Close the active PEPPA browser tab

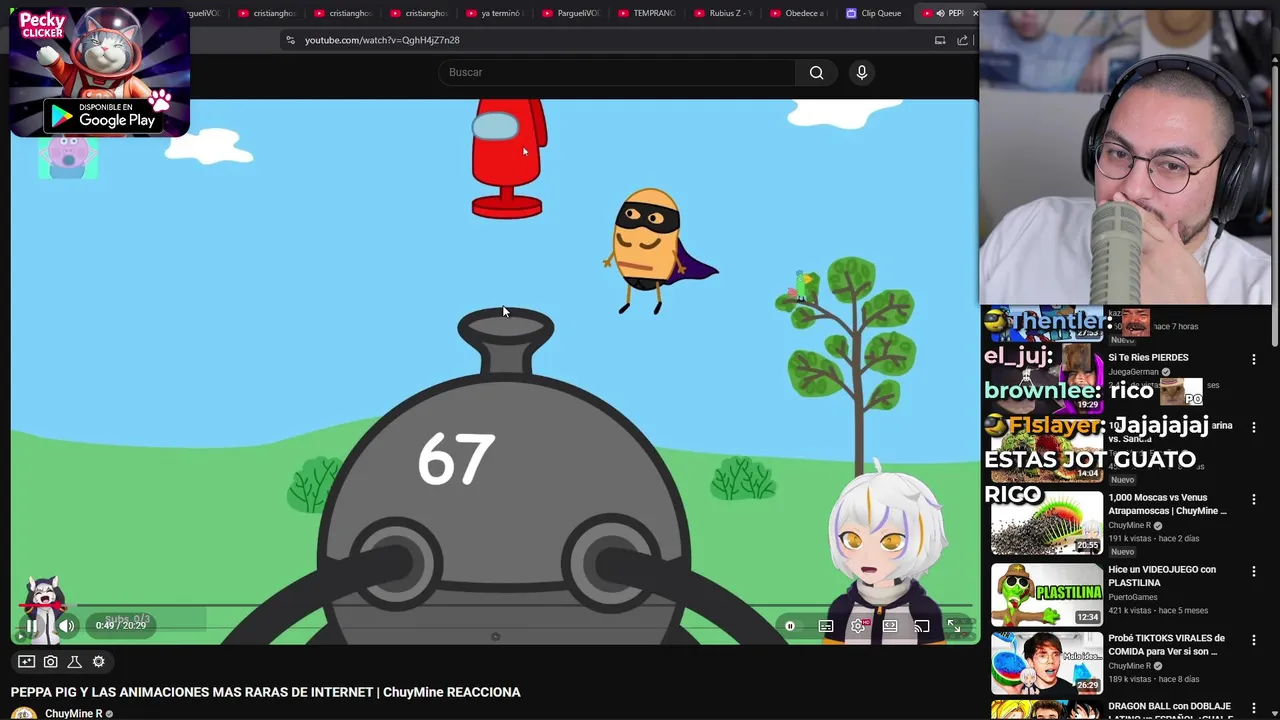pyautogui.click(x=975, y=13)
